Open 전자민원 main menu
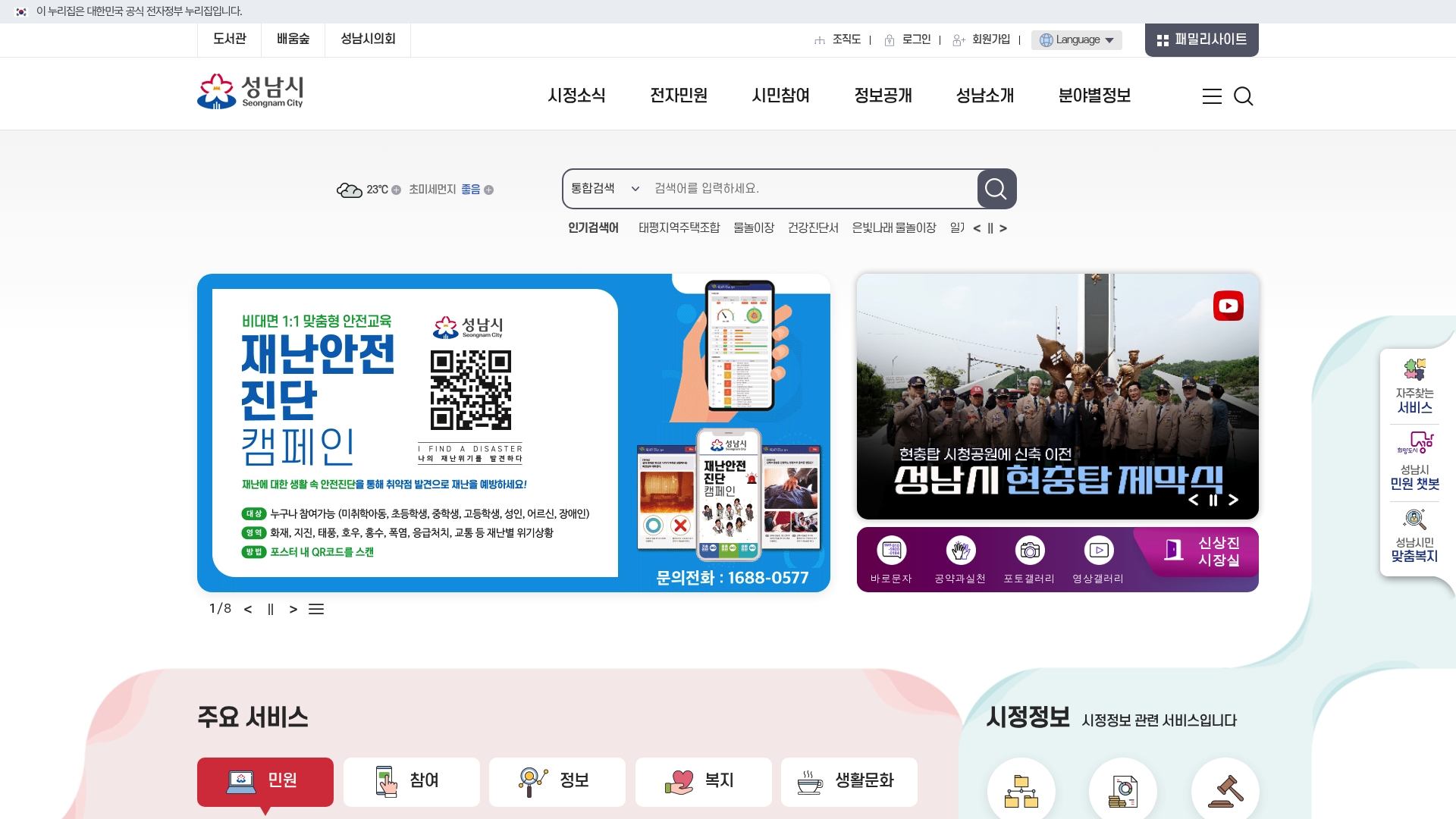1456x819 pixels. point(679,96)
